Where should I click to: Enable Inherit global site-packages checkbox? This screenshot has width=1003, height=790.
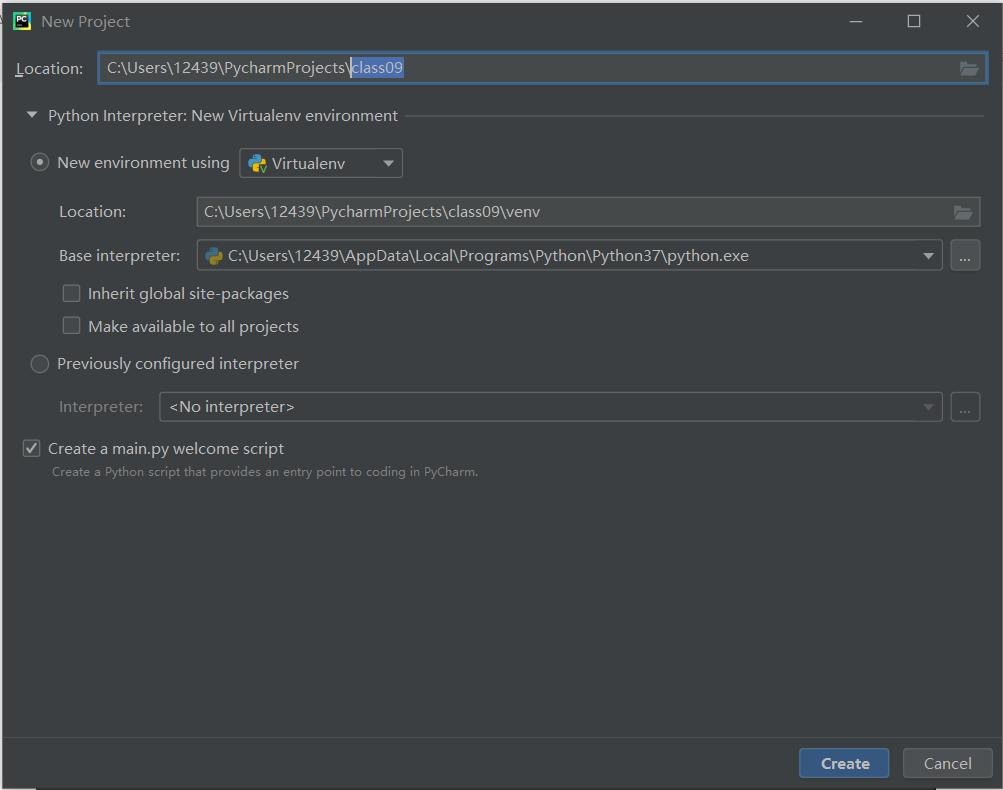click(72, 294)
